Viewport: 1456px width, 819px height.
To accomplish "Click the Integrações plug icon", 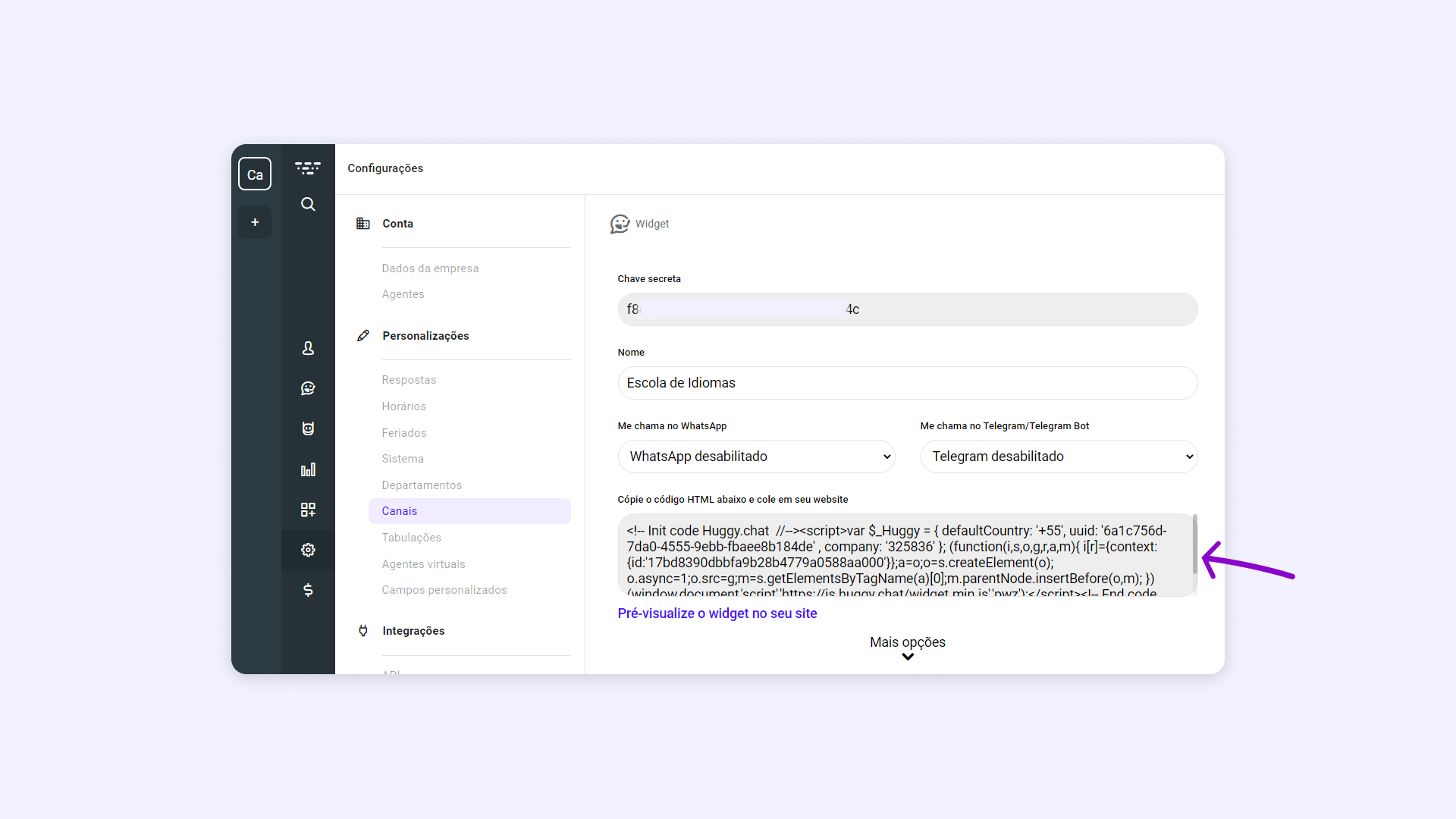I will pyautogui.click(x=363, y=631).
